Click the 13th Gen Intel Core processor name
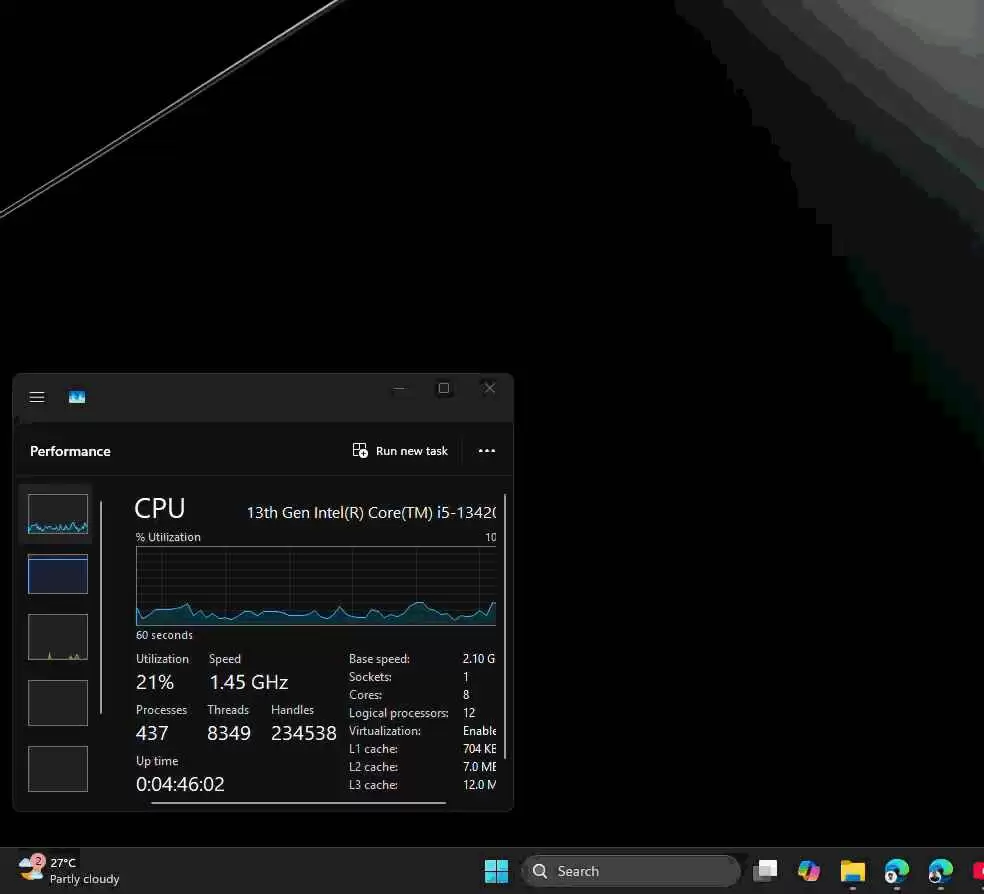 pyautogui.click(x=371, y=513)
